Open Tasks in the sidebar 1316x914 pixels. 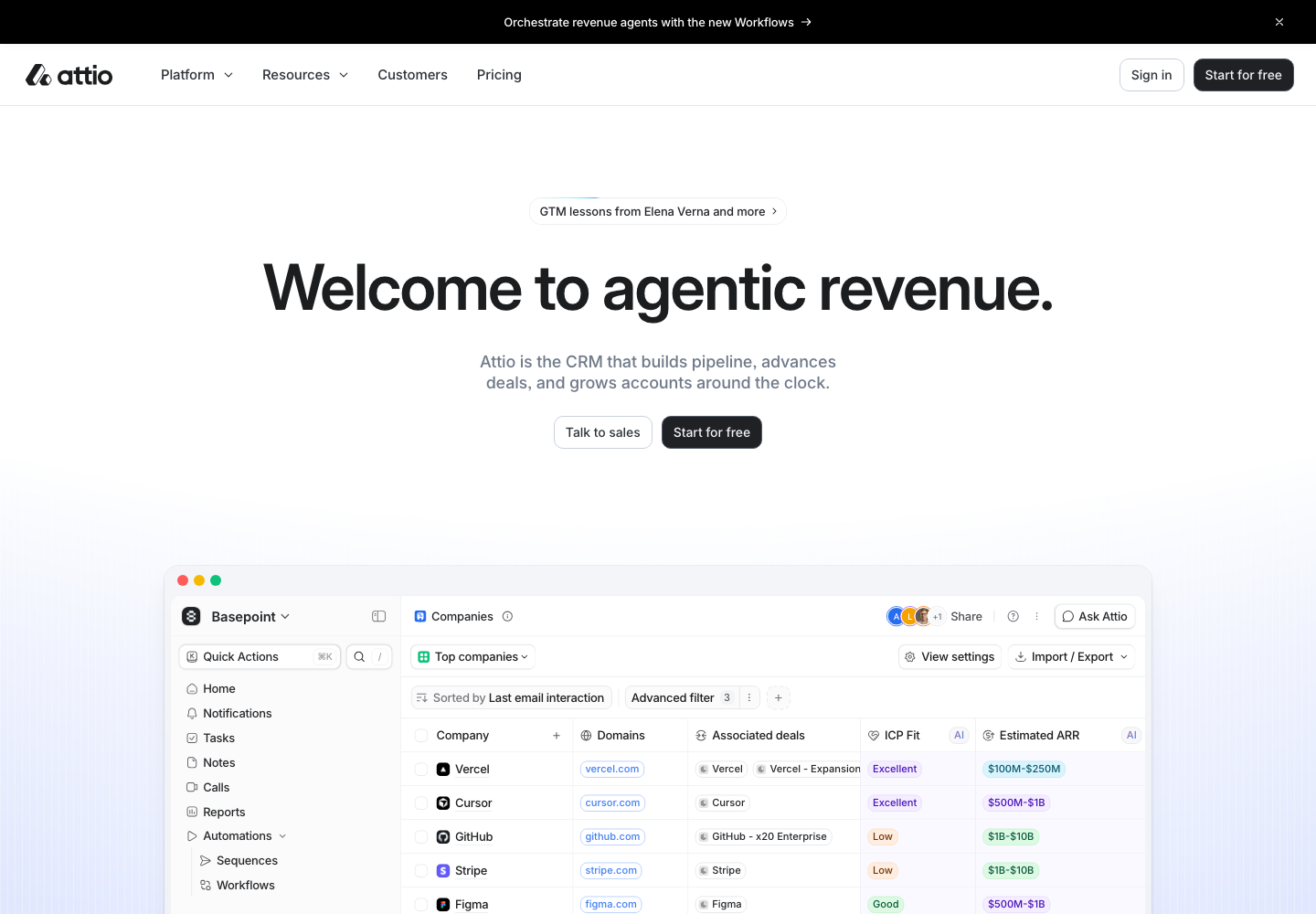(211, 738)
